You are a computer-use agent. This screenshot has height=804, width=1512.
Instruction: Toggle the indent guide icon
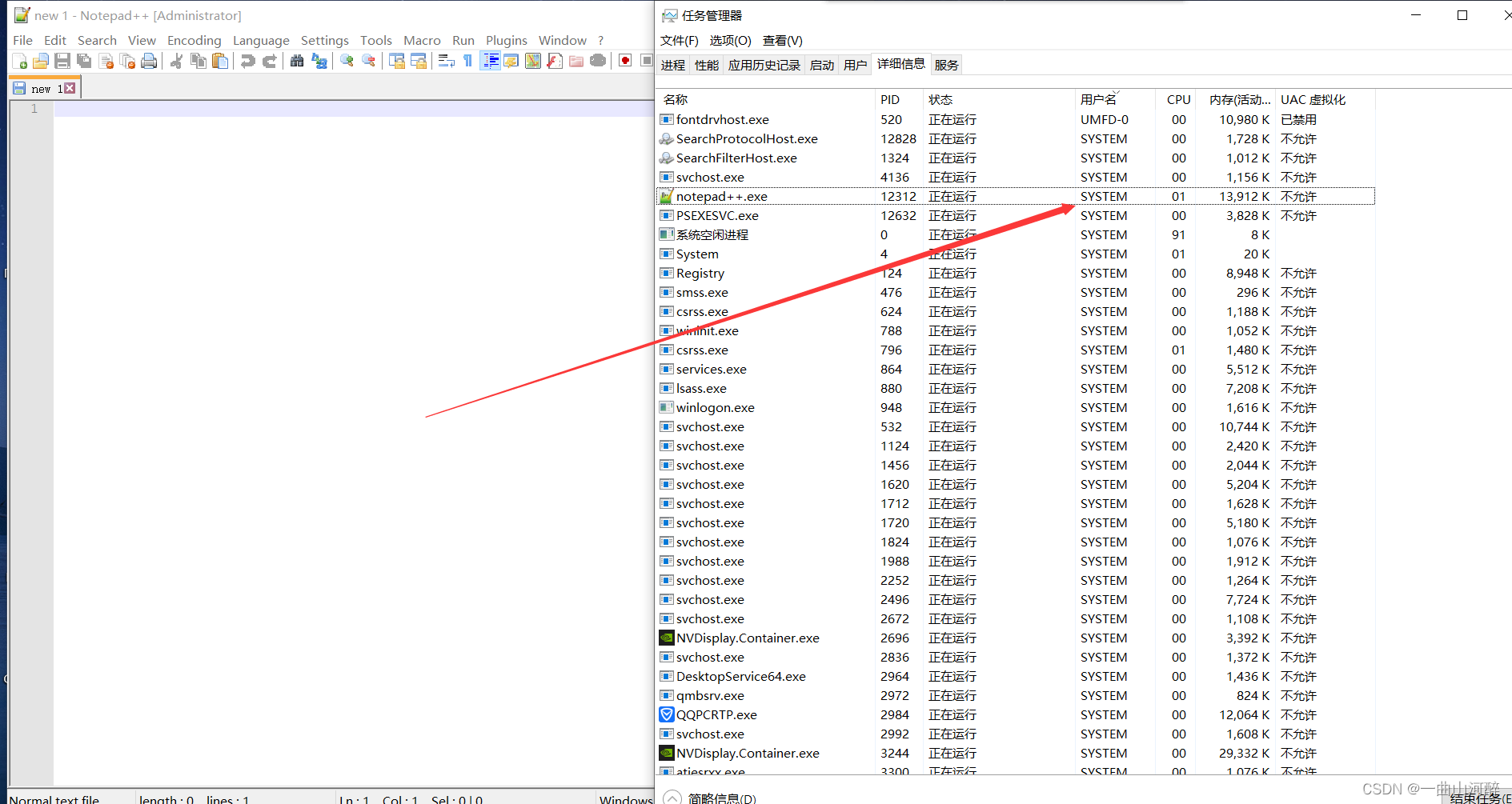click(490, 62)
